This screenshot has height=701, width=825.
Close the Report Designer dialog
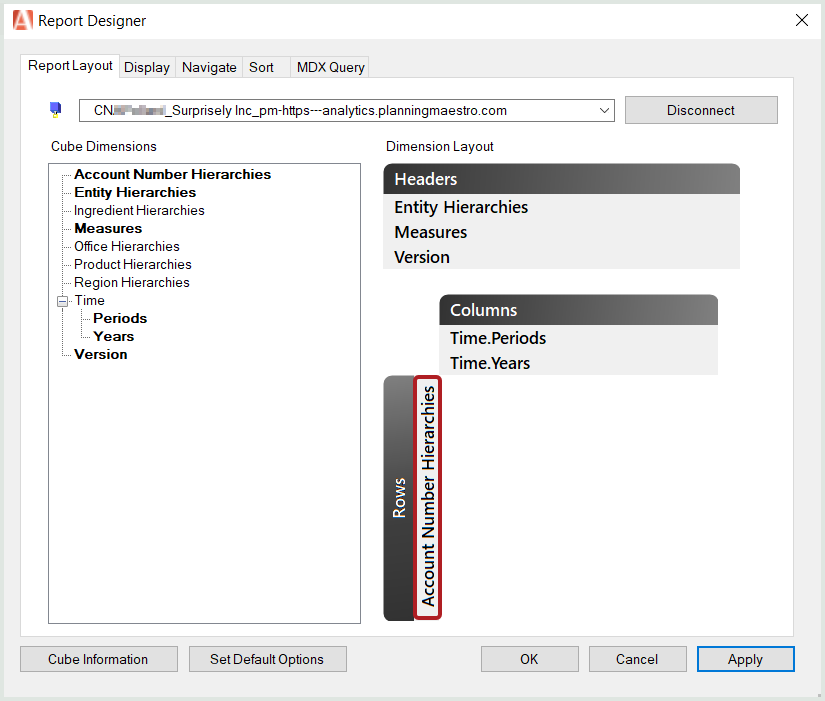point(801,21)
